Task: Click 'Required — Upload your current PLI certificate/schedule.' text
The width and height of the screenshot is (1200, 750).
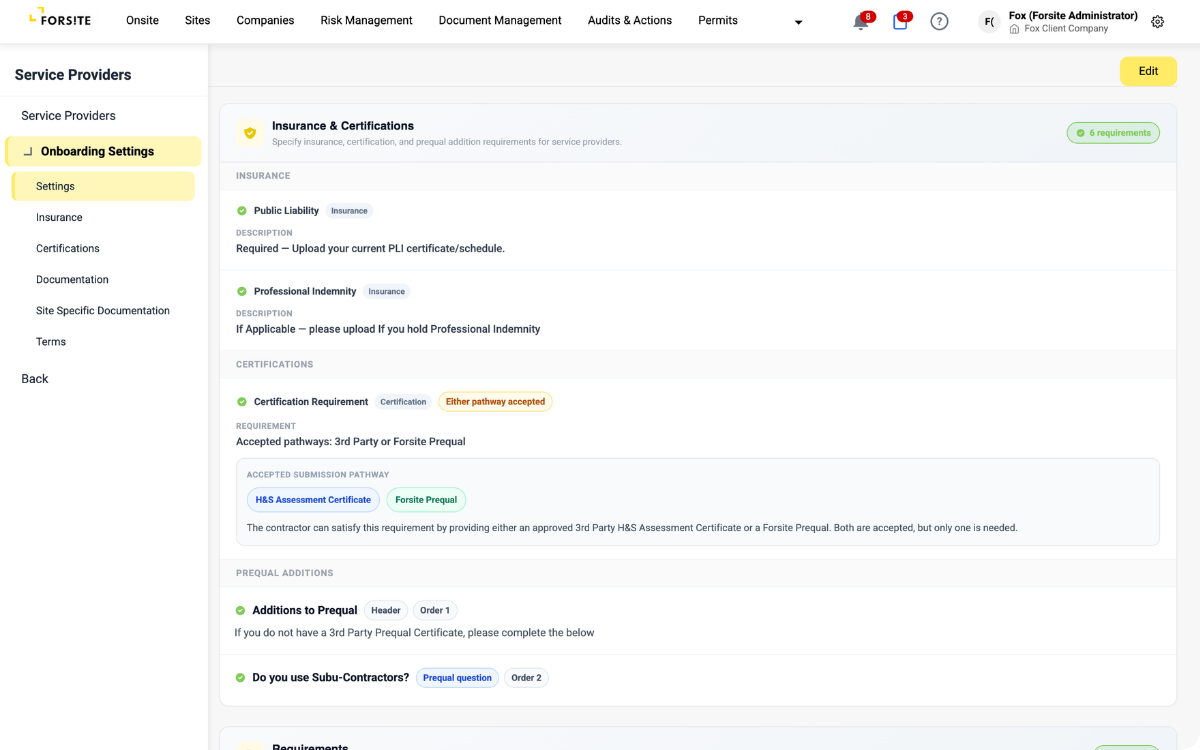Action: point(370,249)
